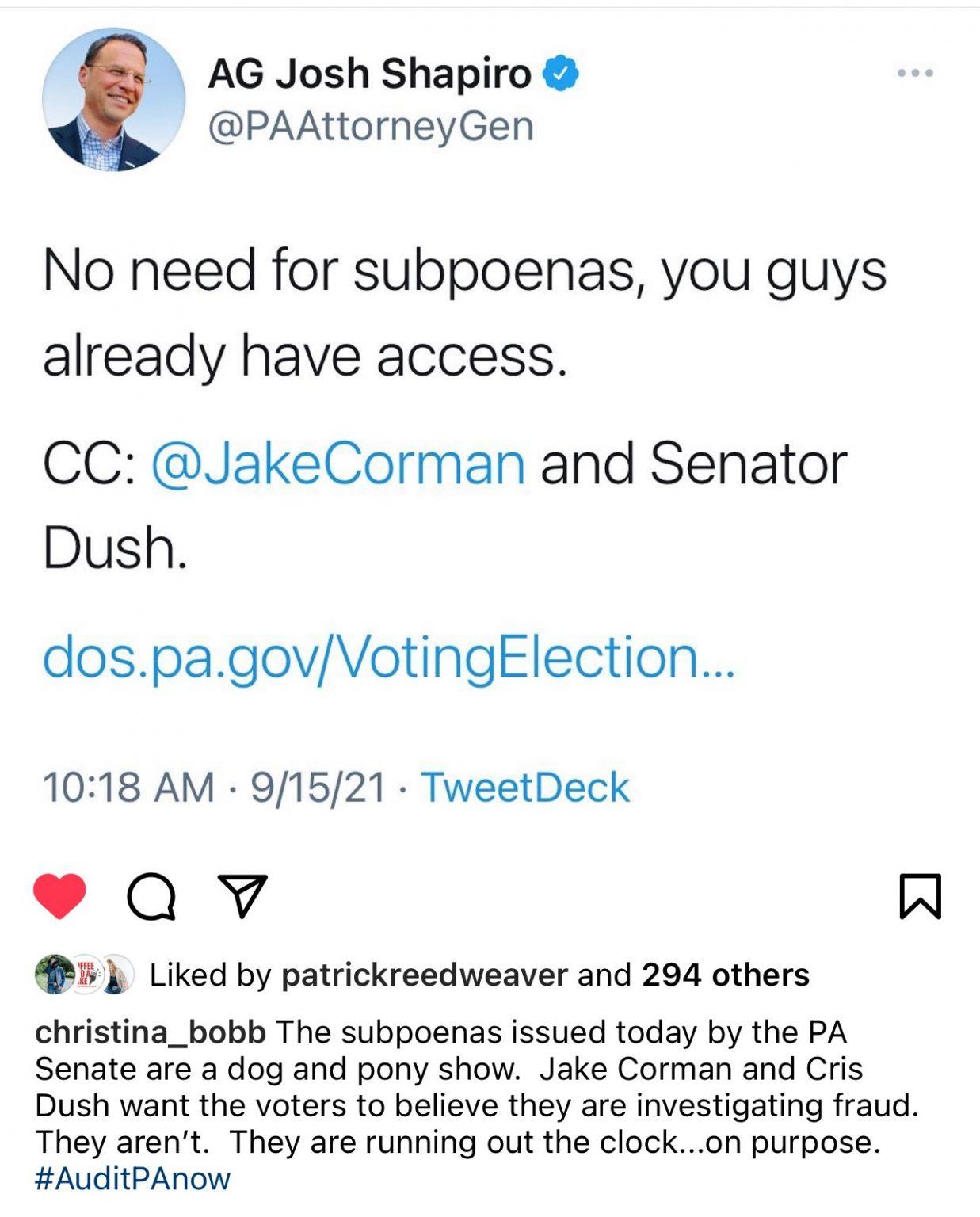The image size is (980, 1217).
Task: View the 294 others who liked
Action: pos(725,975)
